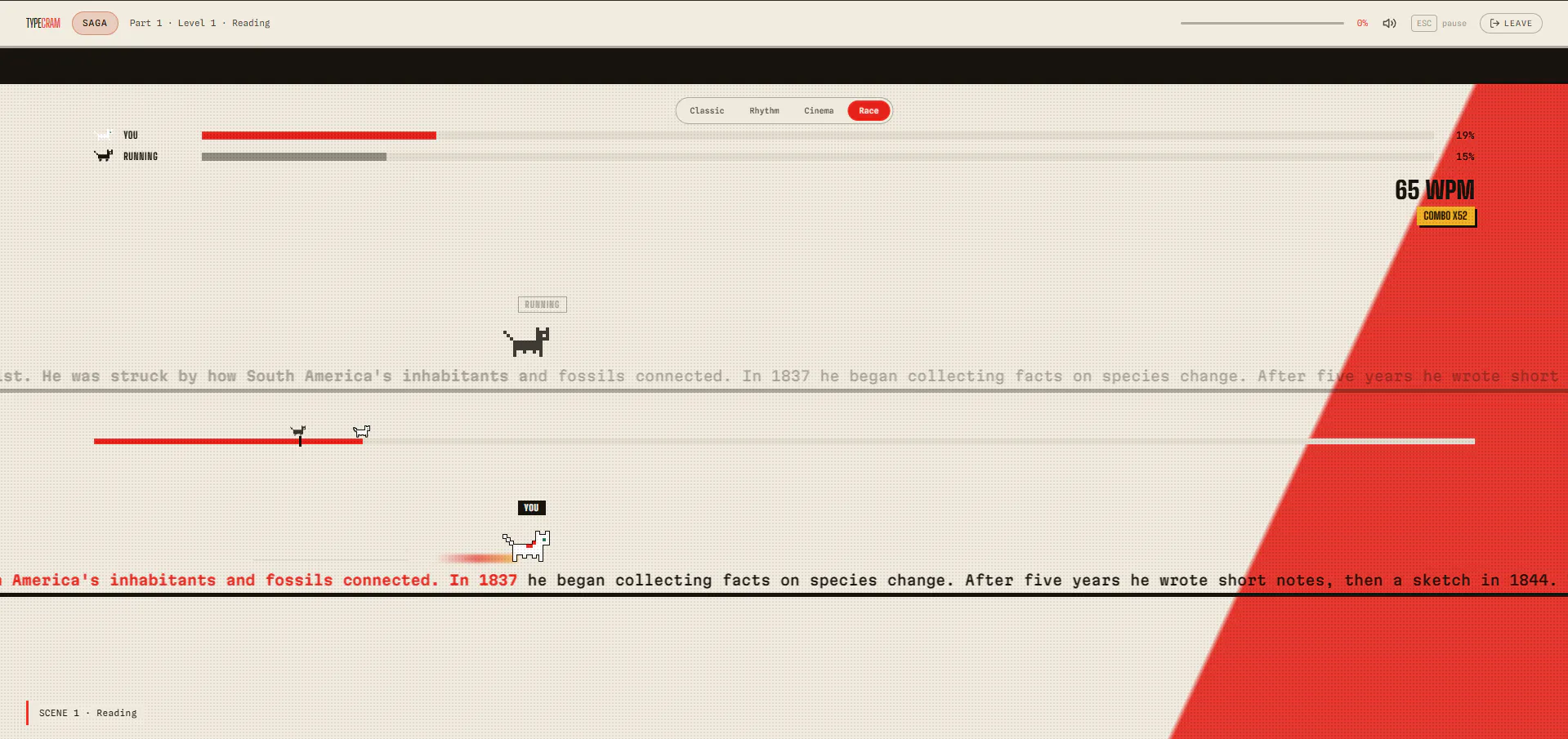Open the SAGA mode pill

click(x=95, y=23)
